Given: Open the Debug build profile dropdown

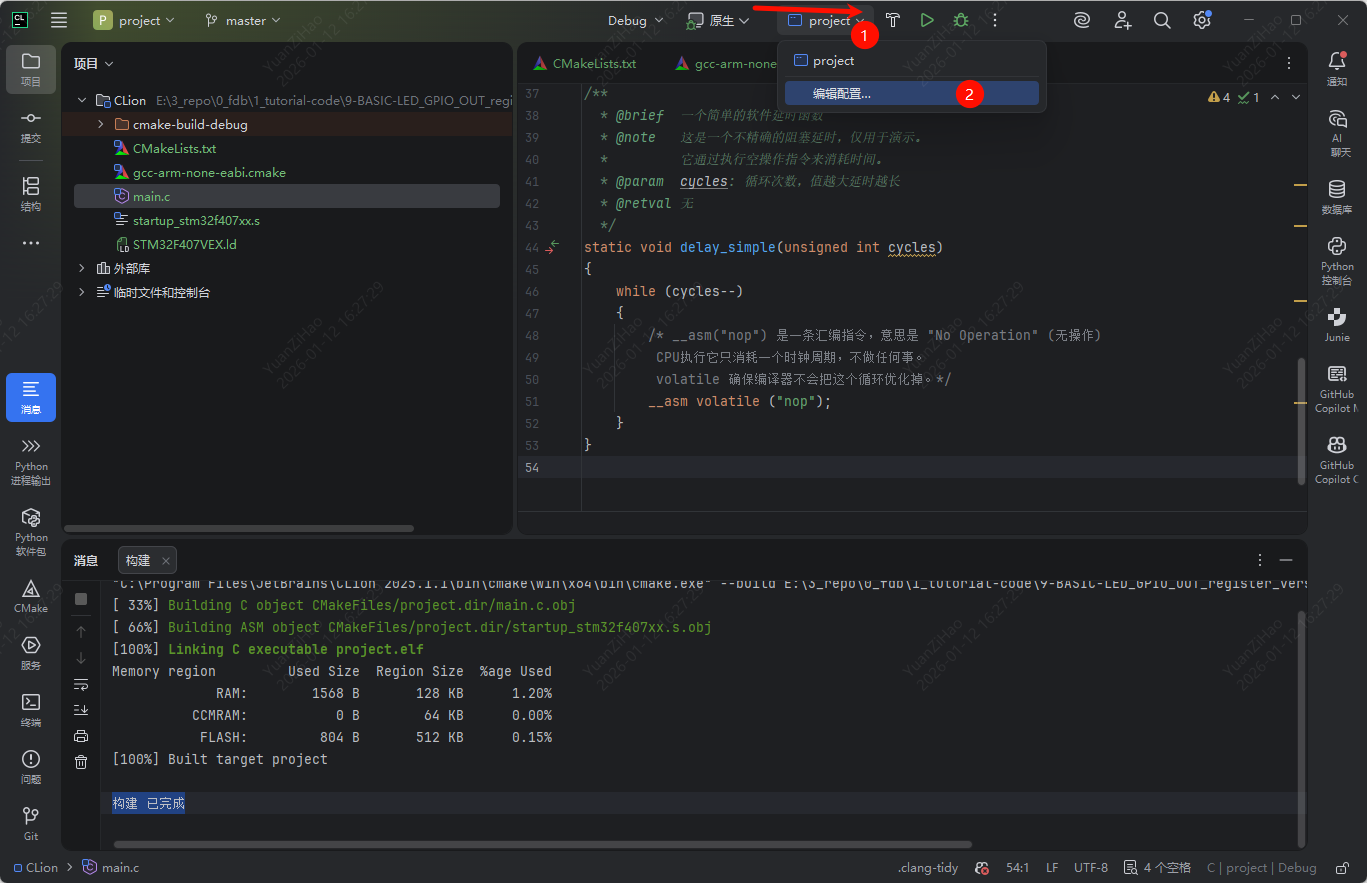Looking at the screenshot, I should pos(636,20).
